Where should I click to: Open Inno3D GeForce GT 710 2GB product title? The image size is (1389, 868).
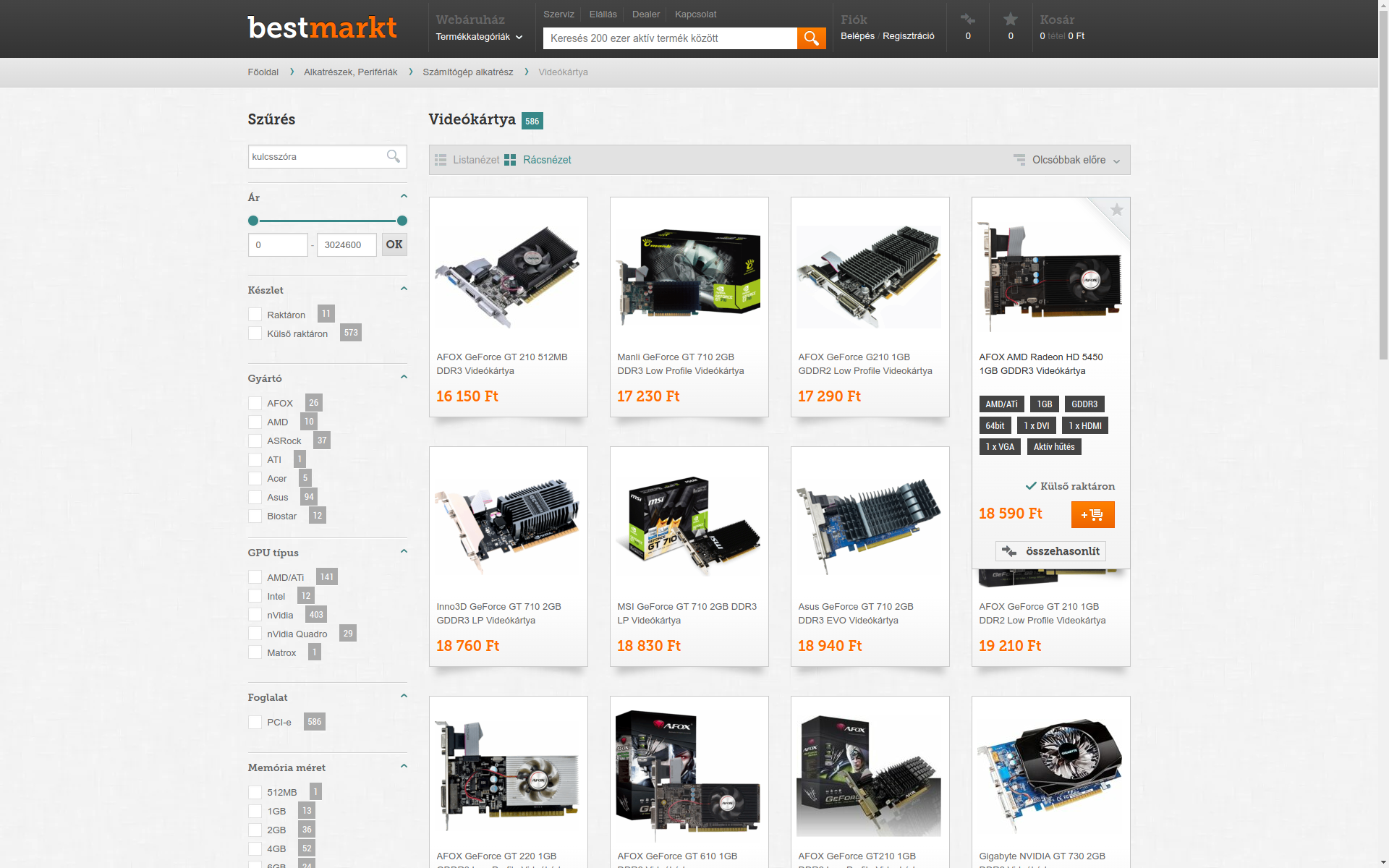tap(498, 613)
